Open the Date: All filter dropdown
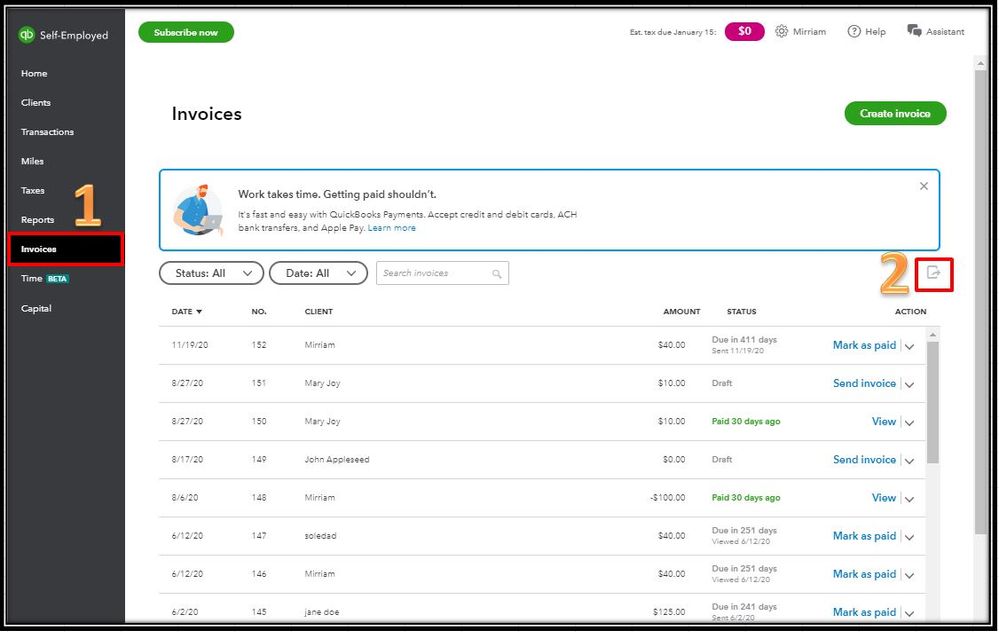This screenshot has height=632, width=999. 319,273
